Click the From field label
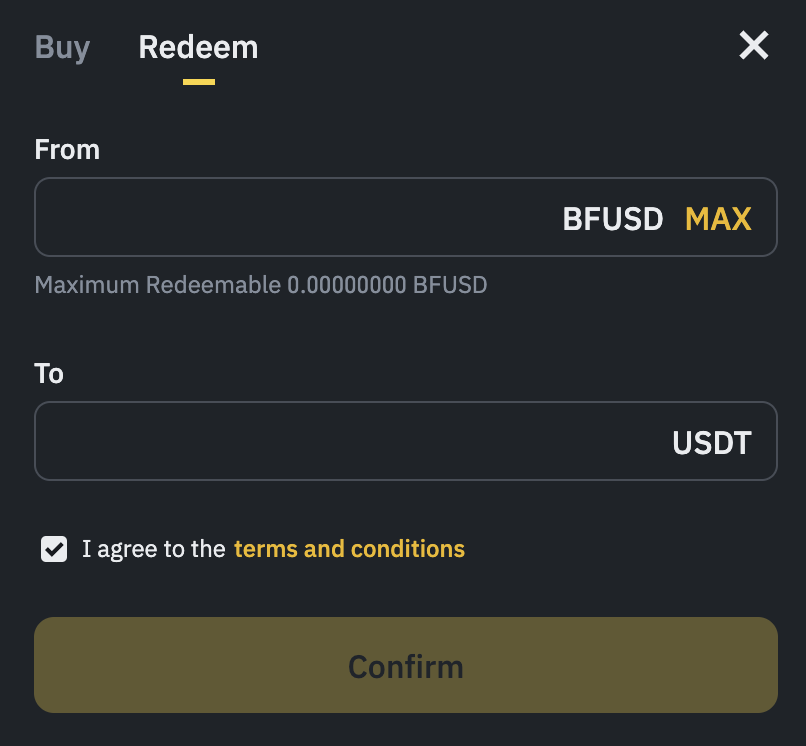 point(67,149)
